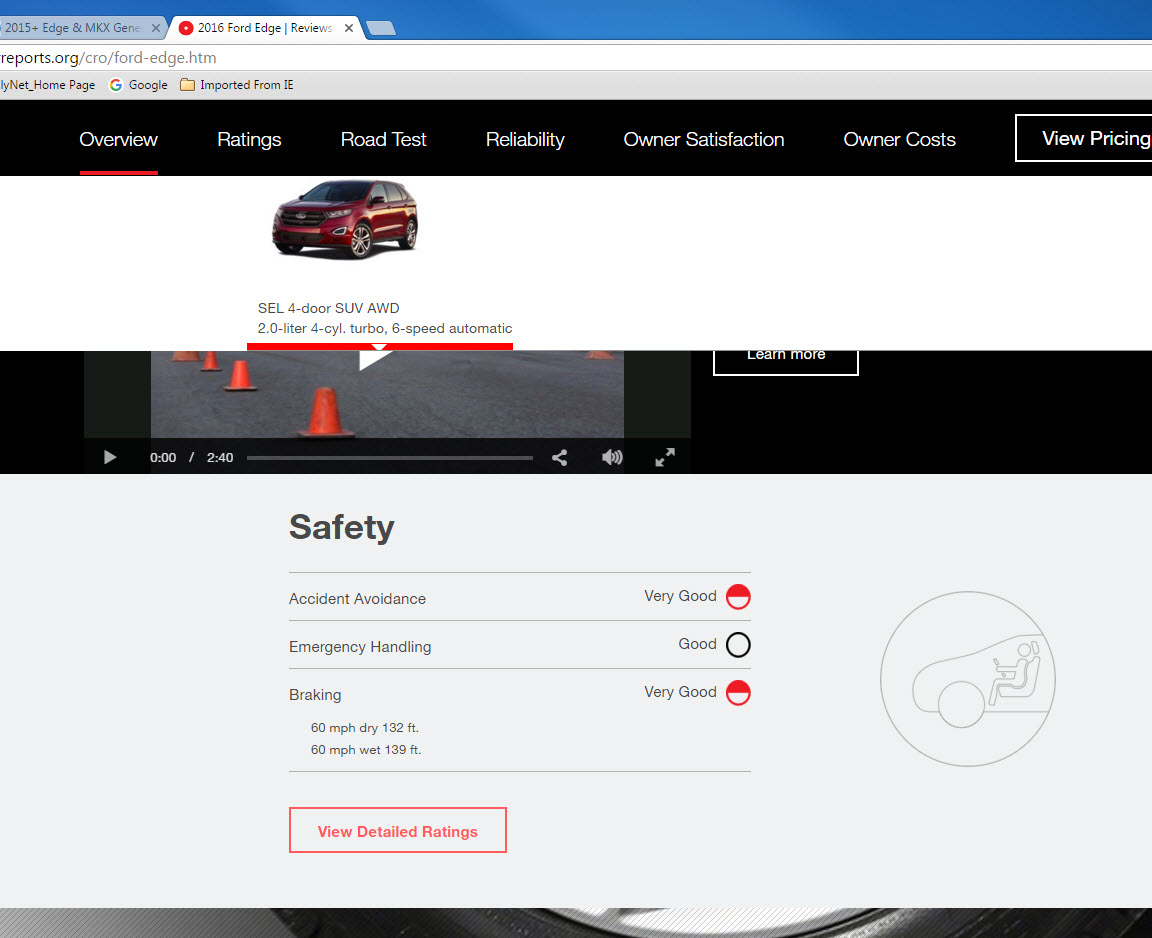Open the Road Test tab
1152x938 pixels.
[x=384, y=140]
